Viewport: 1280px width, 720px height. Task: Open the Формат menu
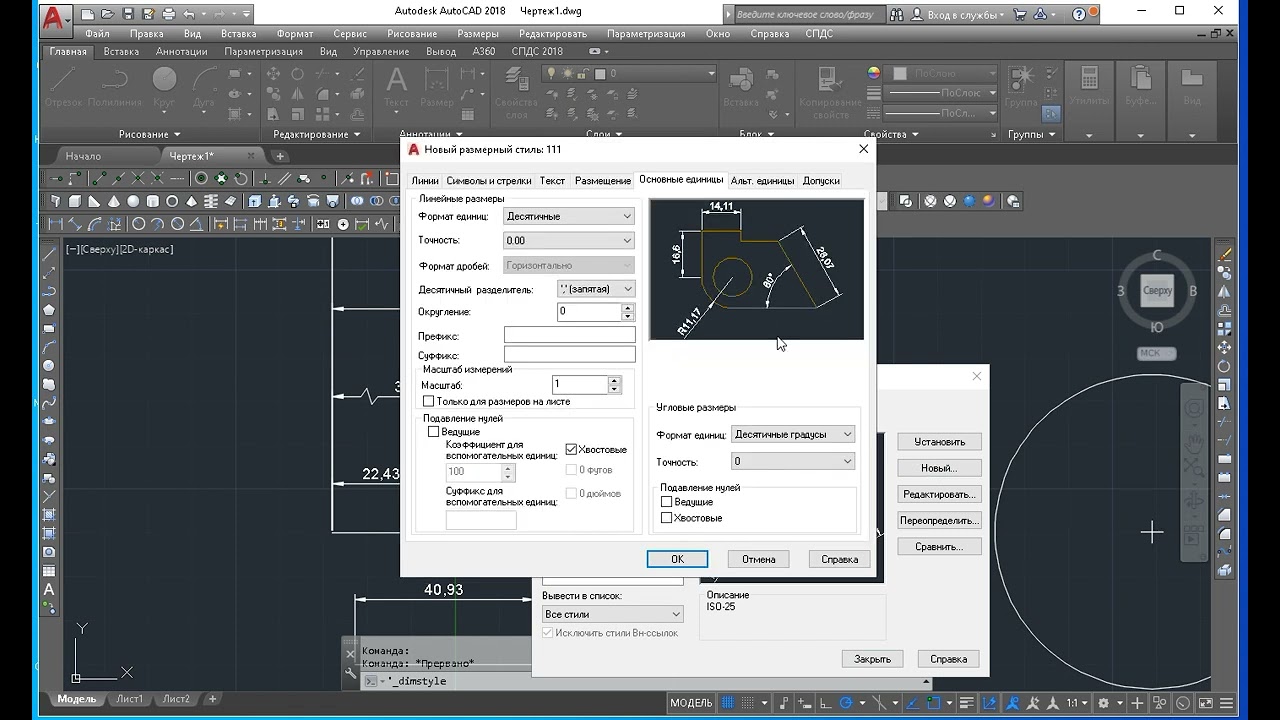click(294, 33)
